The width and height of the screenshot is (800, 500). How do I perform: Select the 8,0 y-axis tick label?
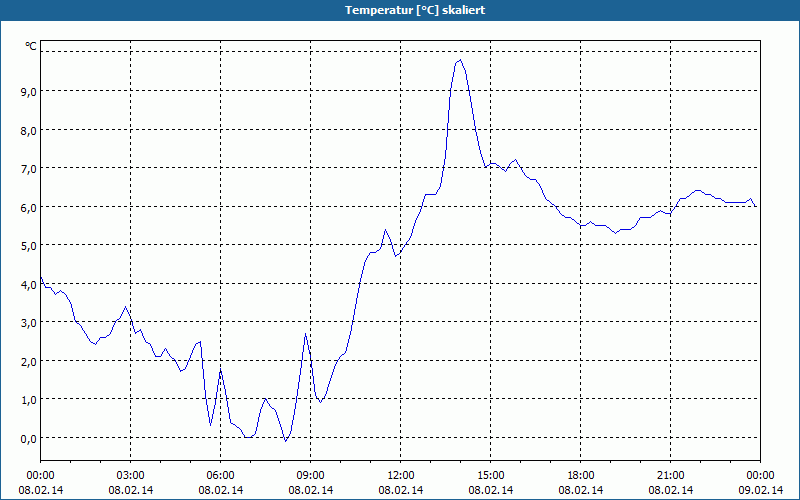30,131
